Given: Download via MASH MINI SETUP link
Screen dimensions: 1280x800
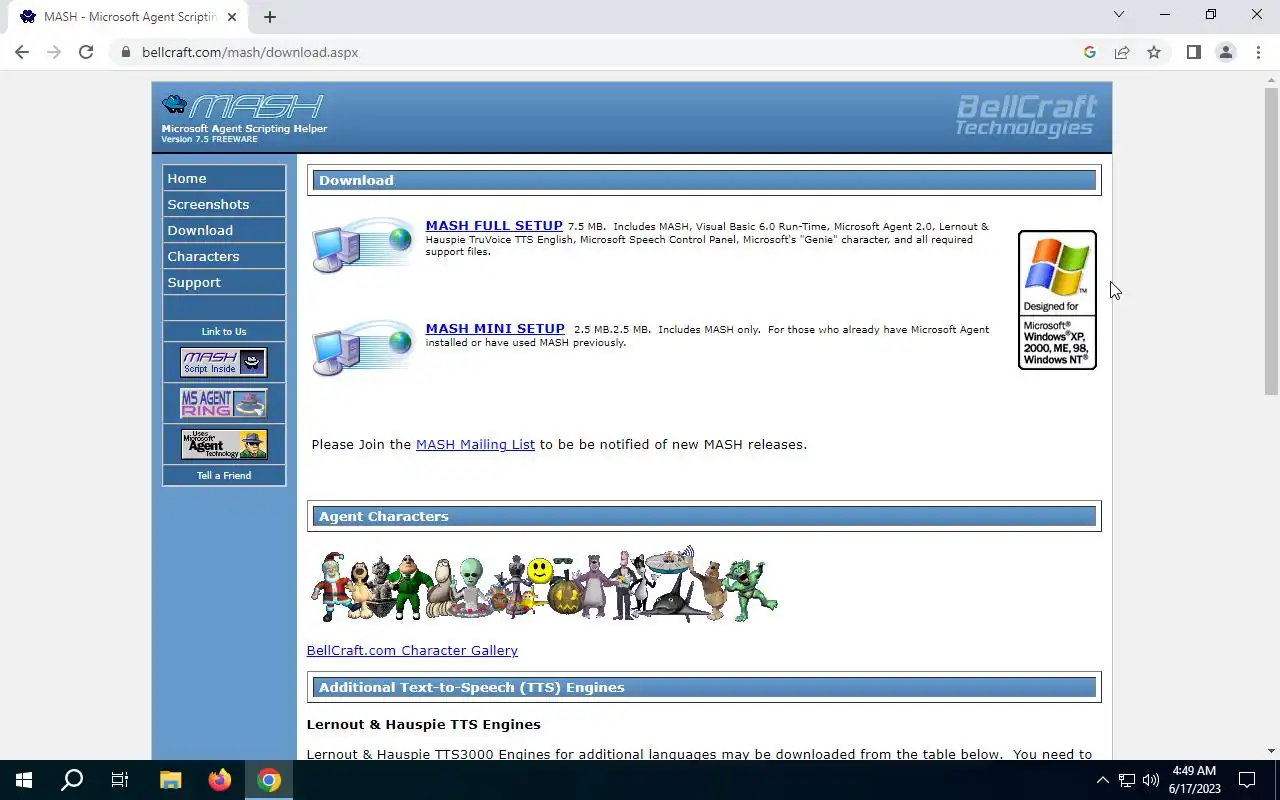Looking at the screenshot, I should click(495, 328).
